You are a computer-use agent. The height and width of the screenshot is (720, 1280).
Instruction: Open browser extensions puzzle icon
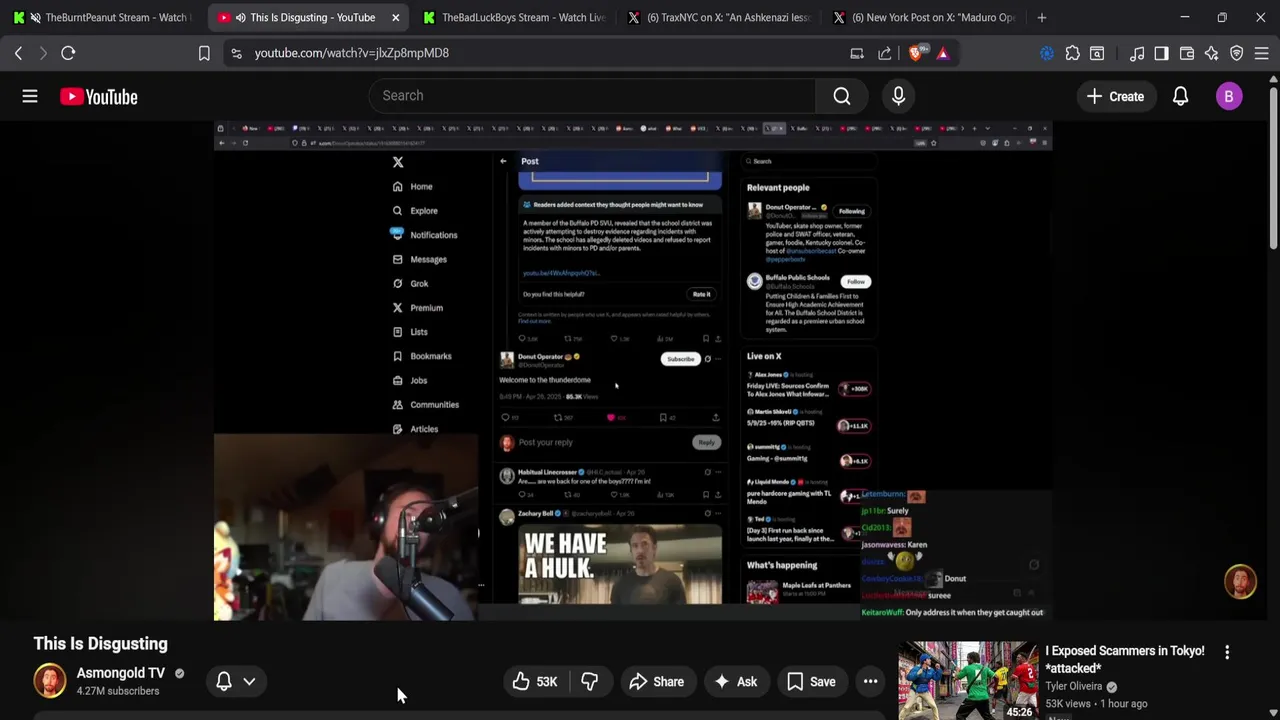point(1072,53)
